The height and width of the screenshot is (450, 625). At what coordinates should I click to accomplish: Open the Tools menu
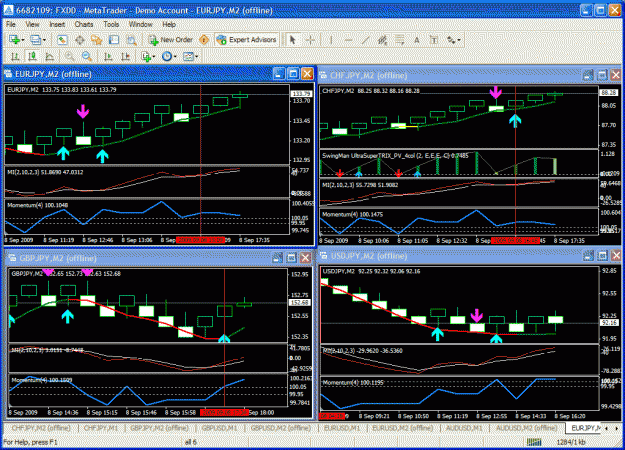point(111,24)
